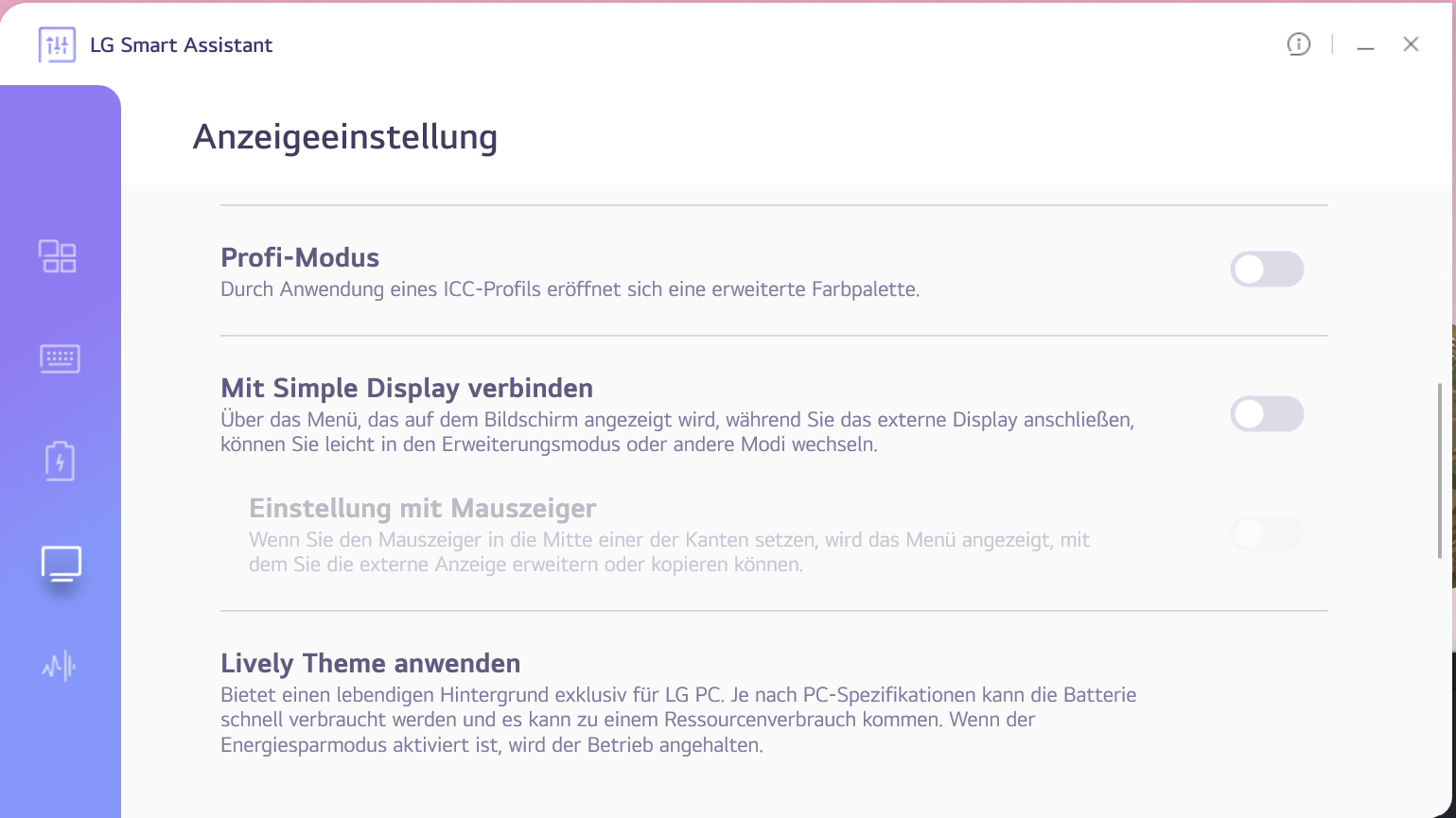Close the LG Smart Assistant window
Viewport: 1456px width, 818px height.
coord(1411,44)
